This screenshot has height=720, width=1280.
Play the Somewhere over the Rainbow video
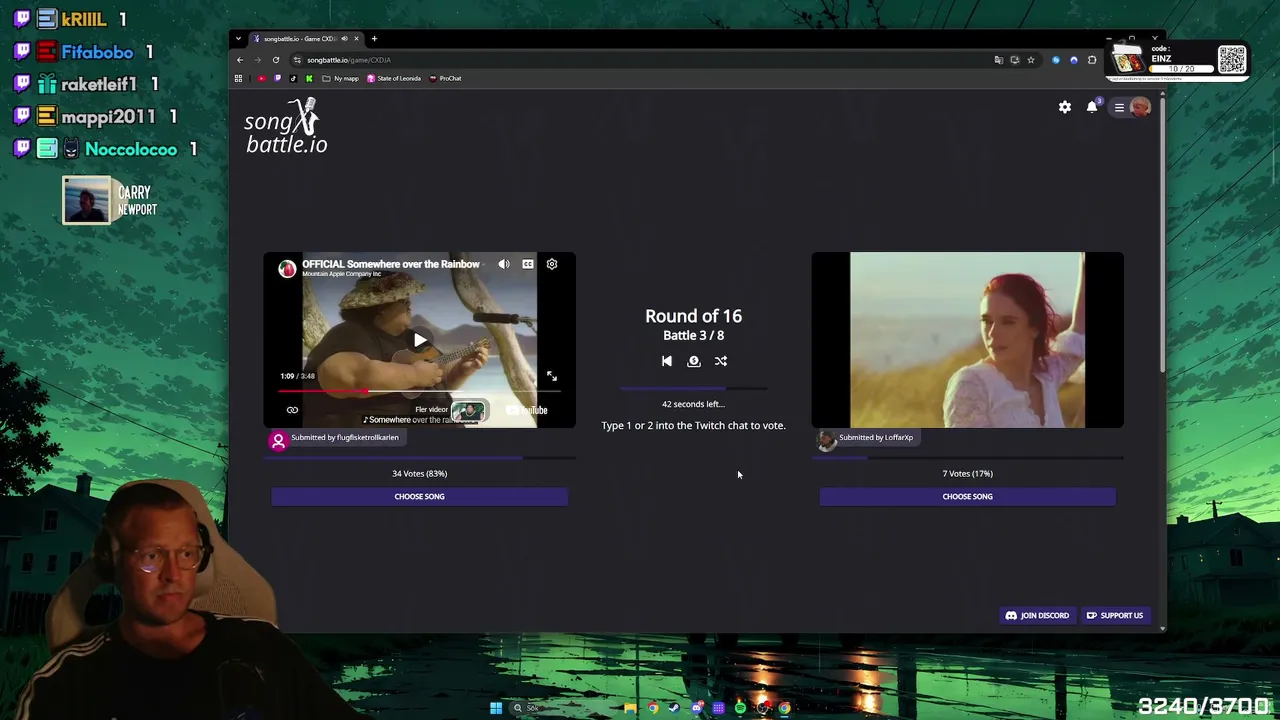(420, 340)
